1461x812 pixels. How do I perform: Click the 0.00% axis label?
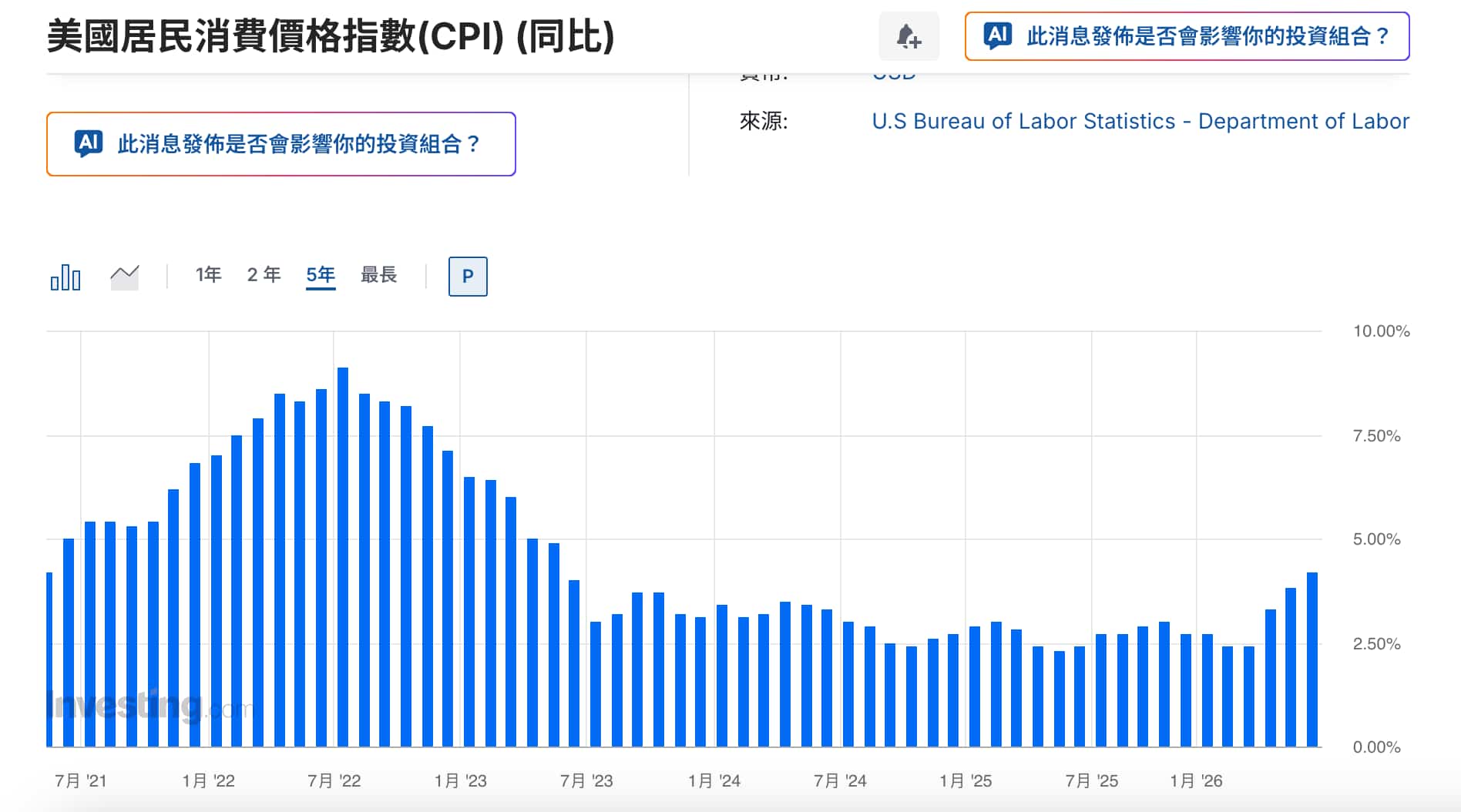coord(1376,747)
